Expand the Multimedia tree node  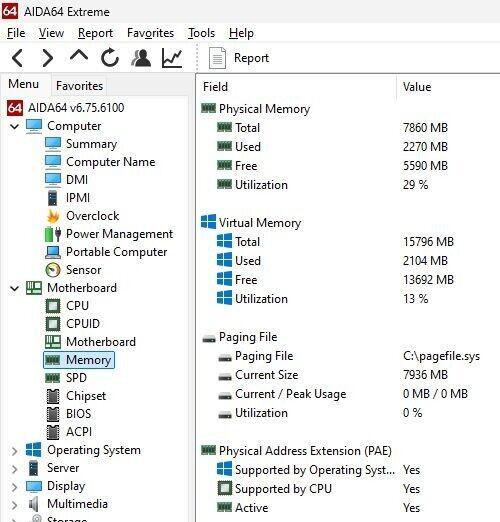(x=14, y=505)
